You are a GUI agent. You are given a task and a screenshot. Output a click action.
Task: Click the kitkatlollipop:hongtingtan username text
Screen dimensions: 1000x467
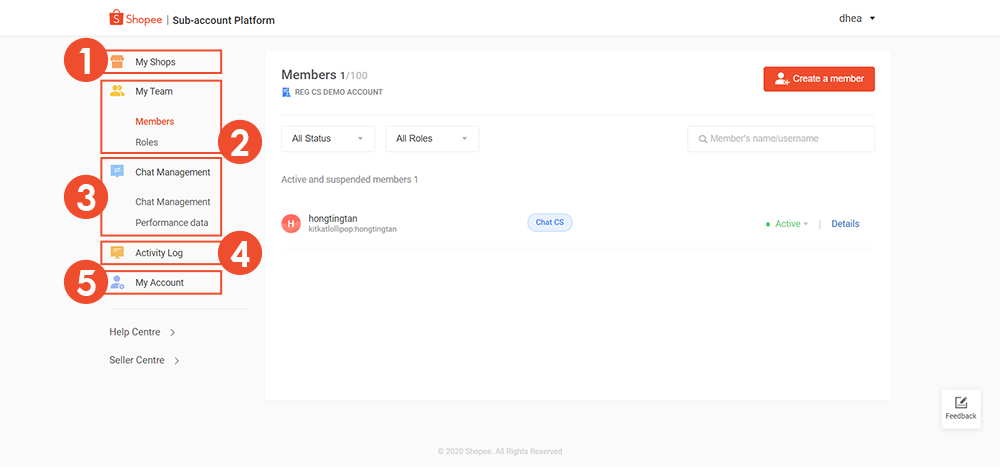[x=352, y=228]
